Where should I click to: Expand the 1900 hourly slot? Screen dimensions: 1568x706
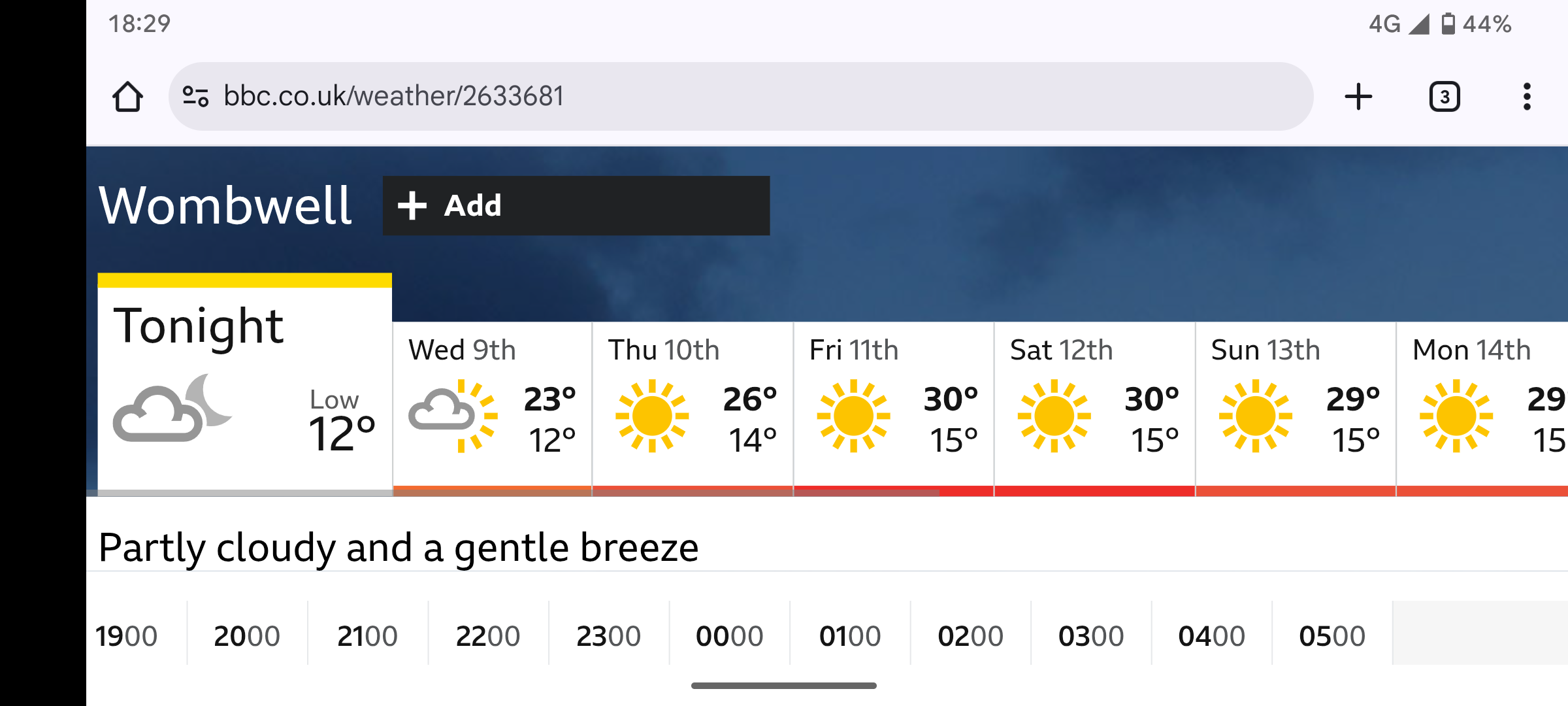137,633
